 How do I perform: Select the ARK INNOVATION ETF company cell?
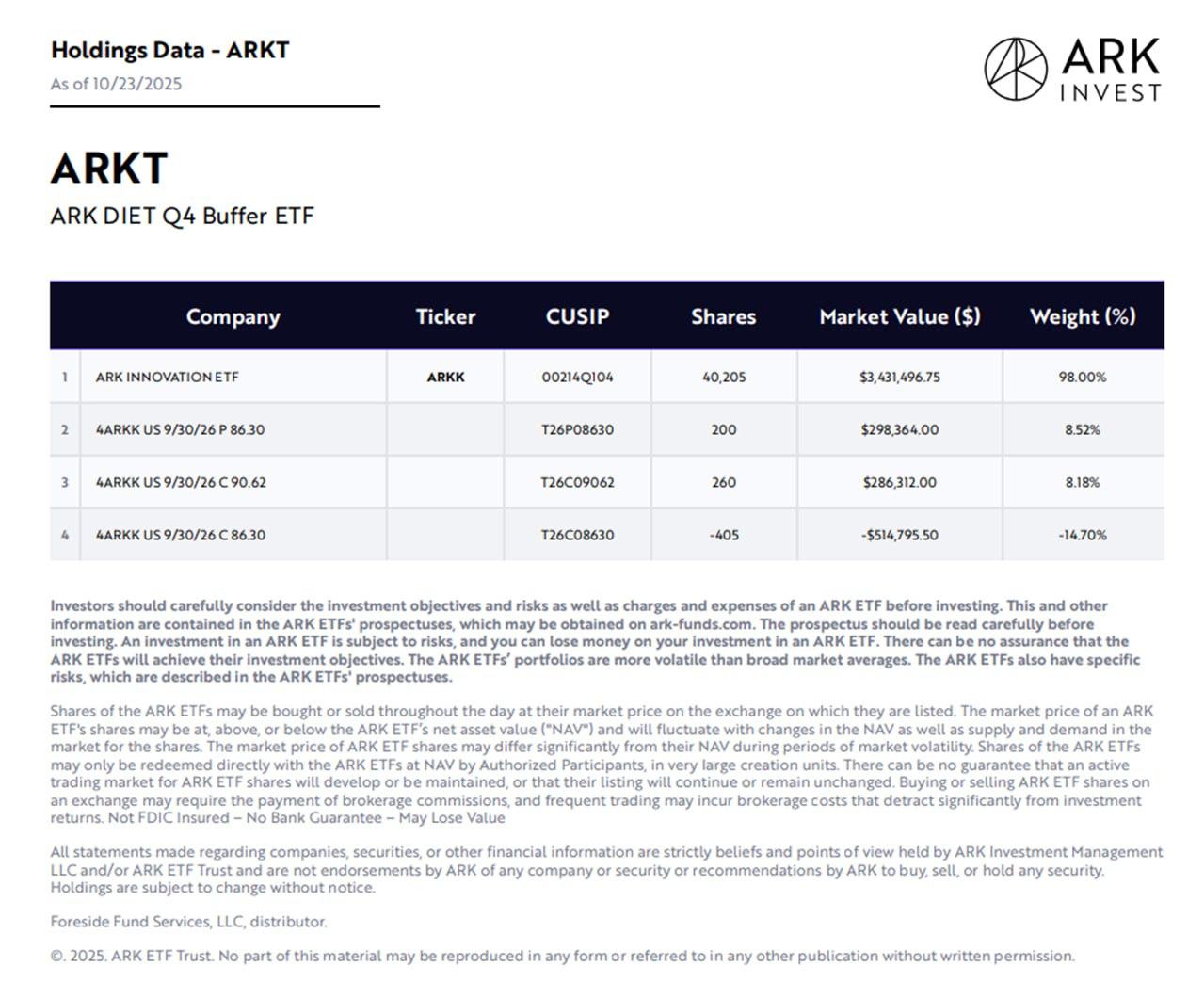[167, 377]
